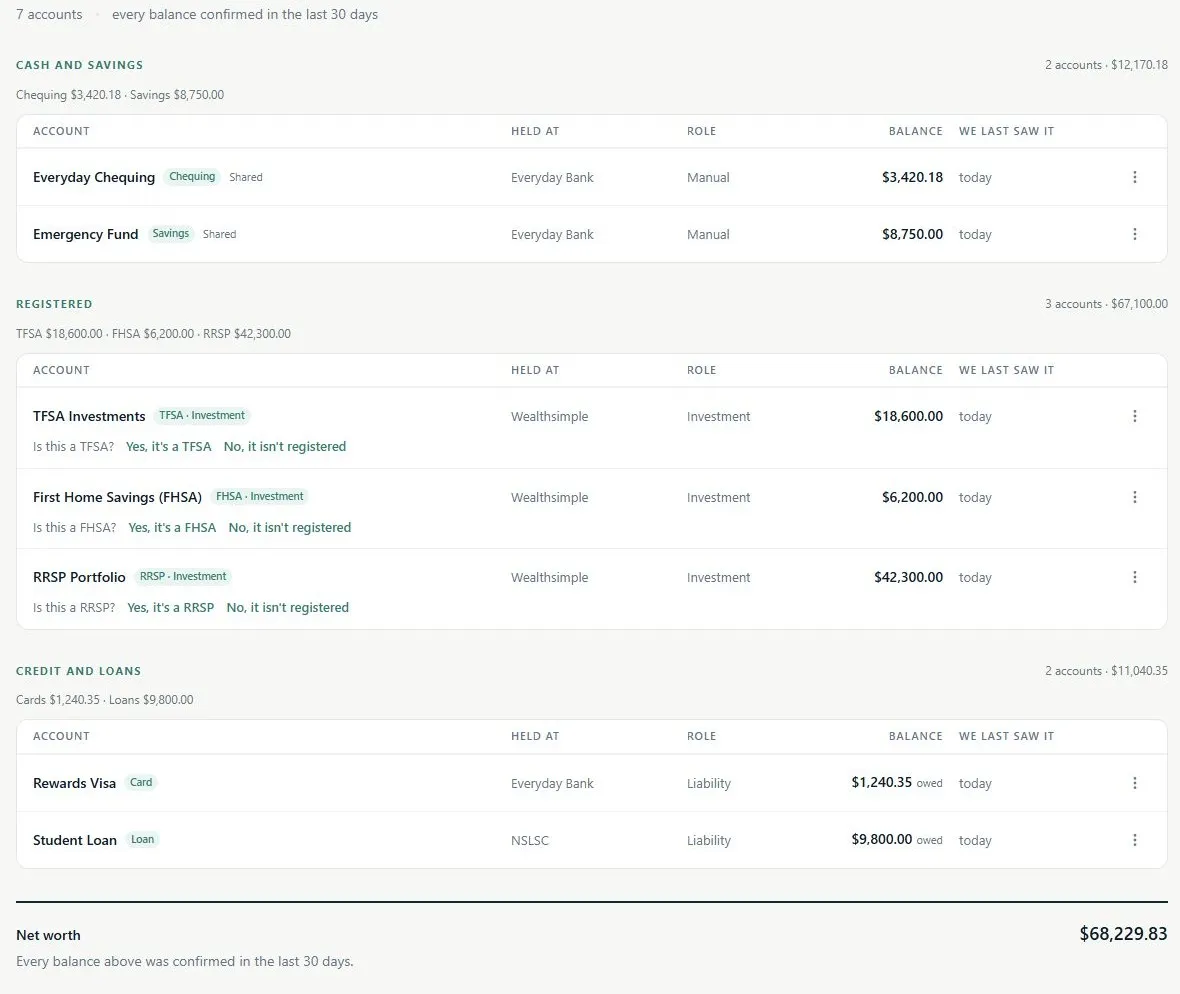Choose "No, it isn't registered" for First Home Savings
Image resolution: width=1180 pixels, height=994 pixels.
290,527
